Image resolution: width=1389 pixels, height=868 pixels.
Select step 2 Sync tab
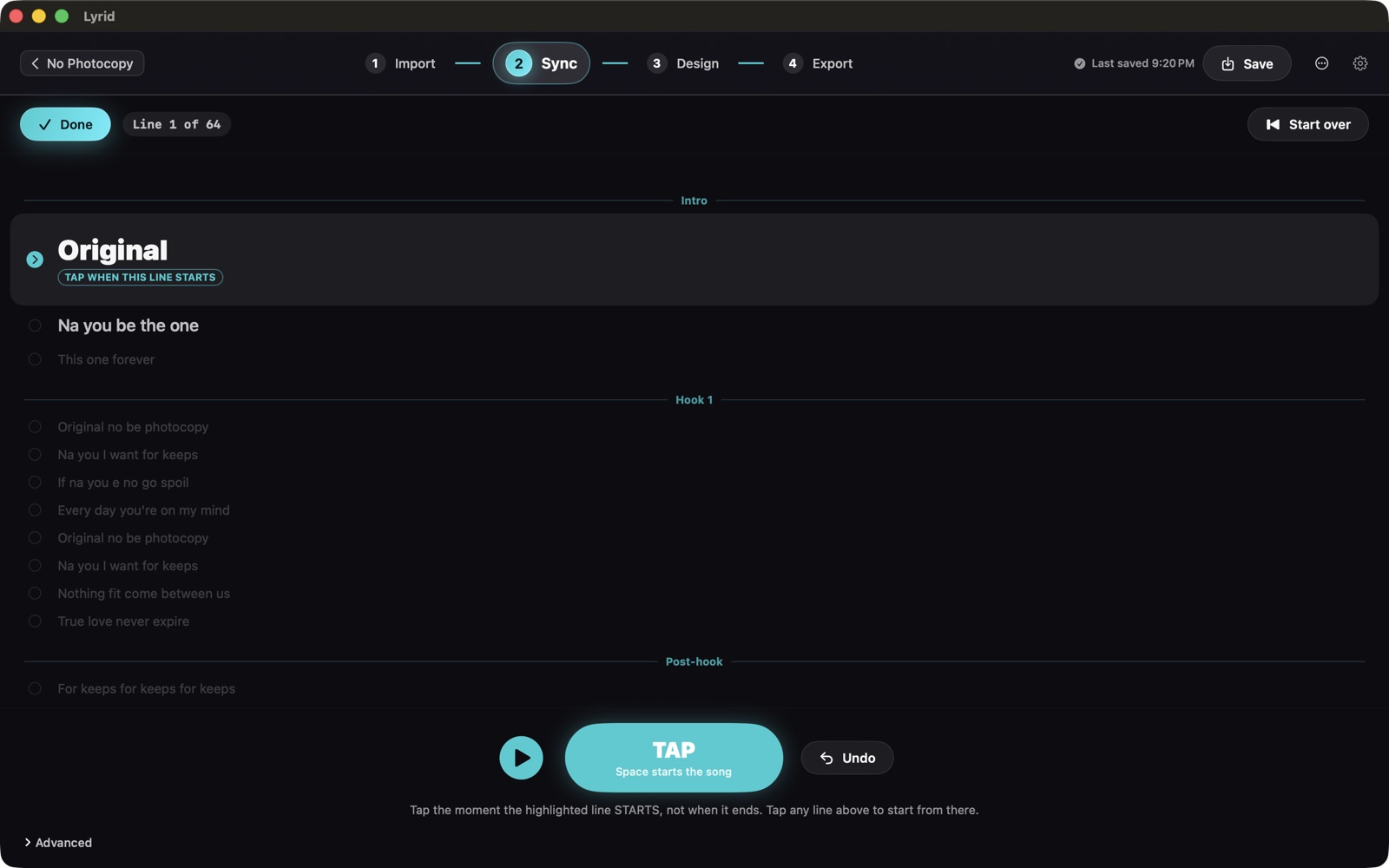pos(541,63)
